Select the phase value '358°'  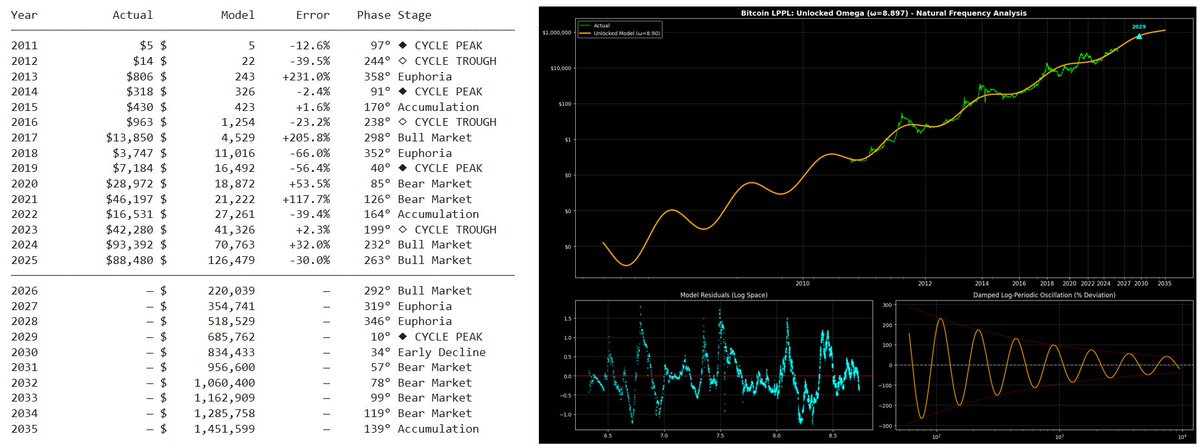pos(378,76)
